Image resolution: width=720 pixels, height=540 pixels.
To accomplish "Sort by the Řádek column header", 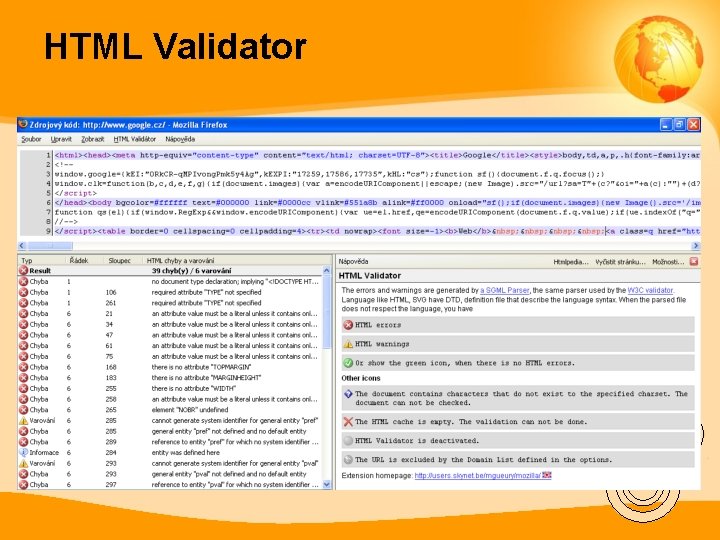I will (x=85, y=260).
